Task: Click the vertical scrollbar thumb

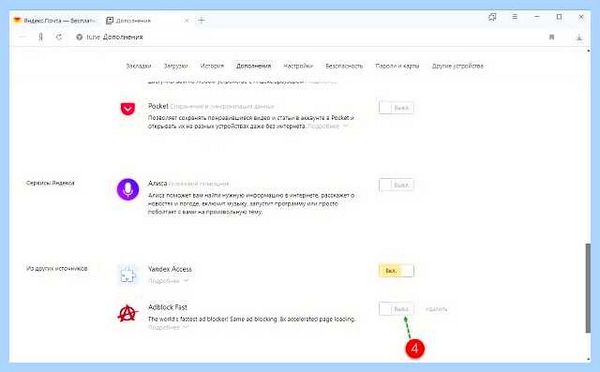Action: point(588,288)
